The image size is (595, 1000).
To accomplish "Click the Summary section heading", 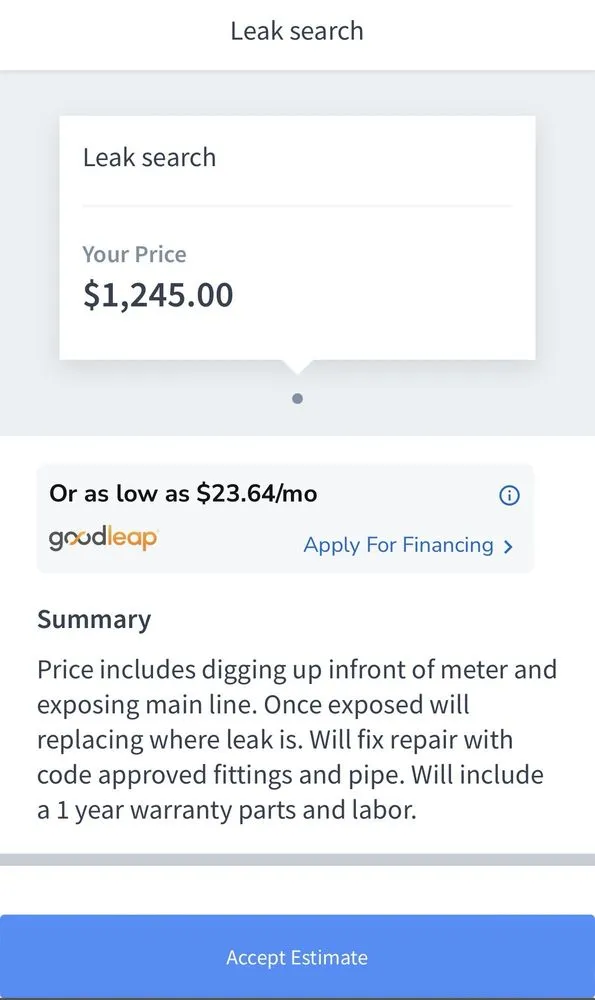I will 94,619.
